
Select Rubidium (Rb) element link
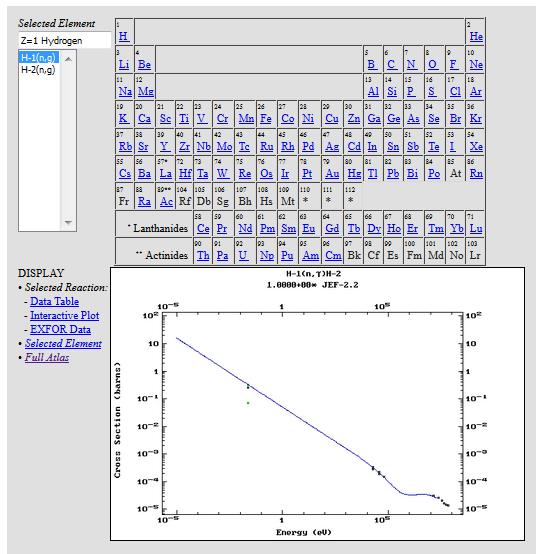(125, 146)
